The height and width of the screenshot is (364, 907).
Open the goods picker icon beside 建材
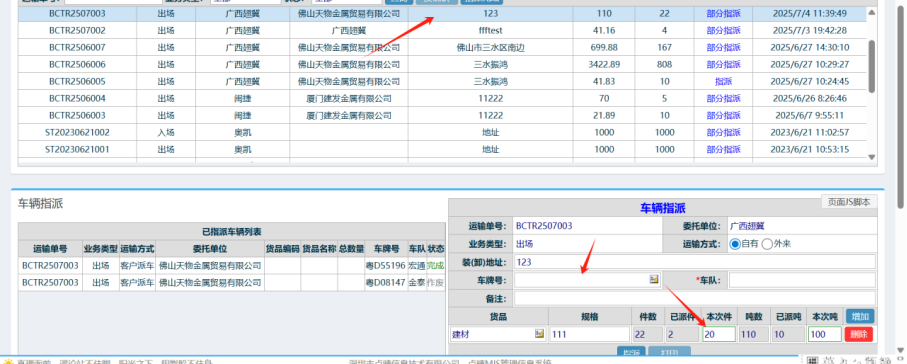coord(540,334)
